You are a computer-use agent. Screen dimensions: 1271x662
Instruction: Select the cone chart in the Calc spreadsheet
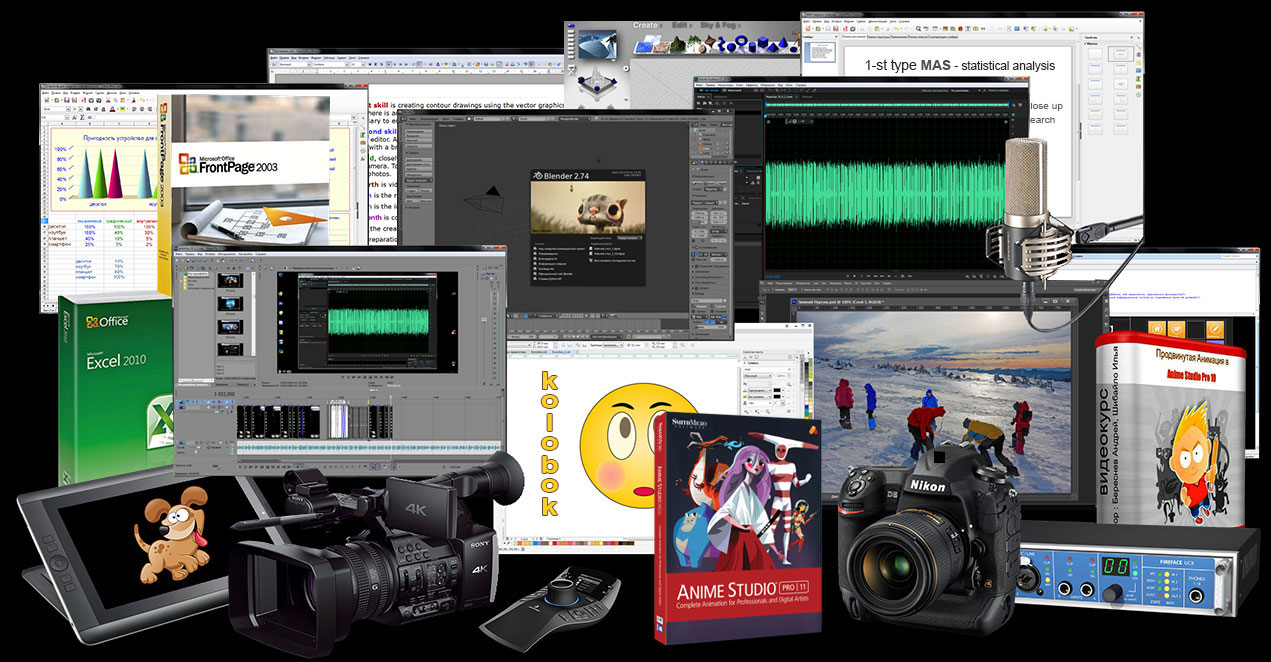[x=106, y=169]
